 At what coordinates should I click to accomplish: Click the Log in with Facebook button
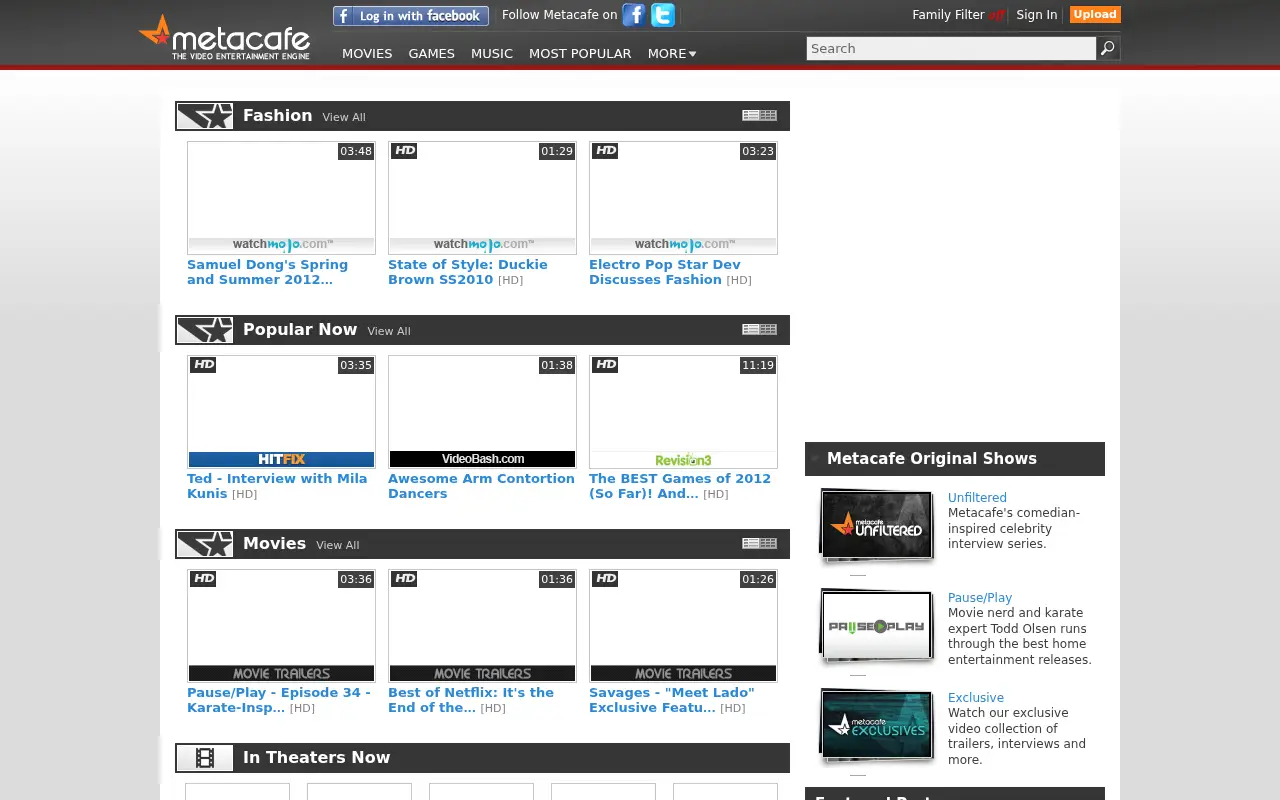(x=411, y=16)
